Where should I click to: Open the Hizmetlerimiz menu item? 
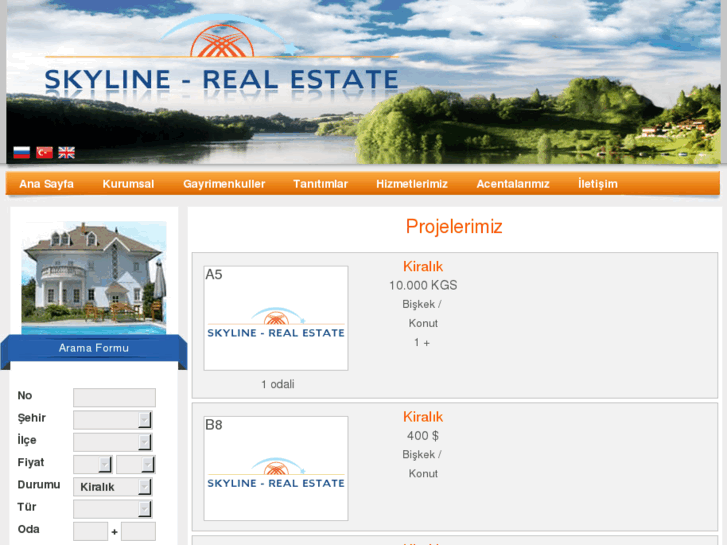click(412, 184)
